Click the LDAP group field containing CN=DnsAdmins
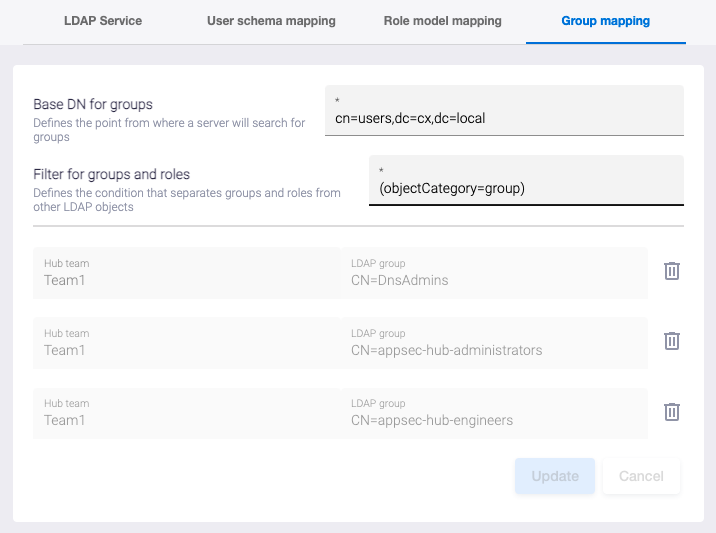 click(494, 273)
